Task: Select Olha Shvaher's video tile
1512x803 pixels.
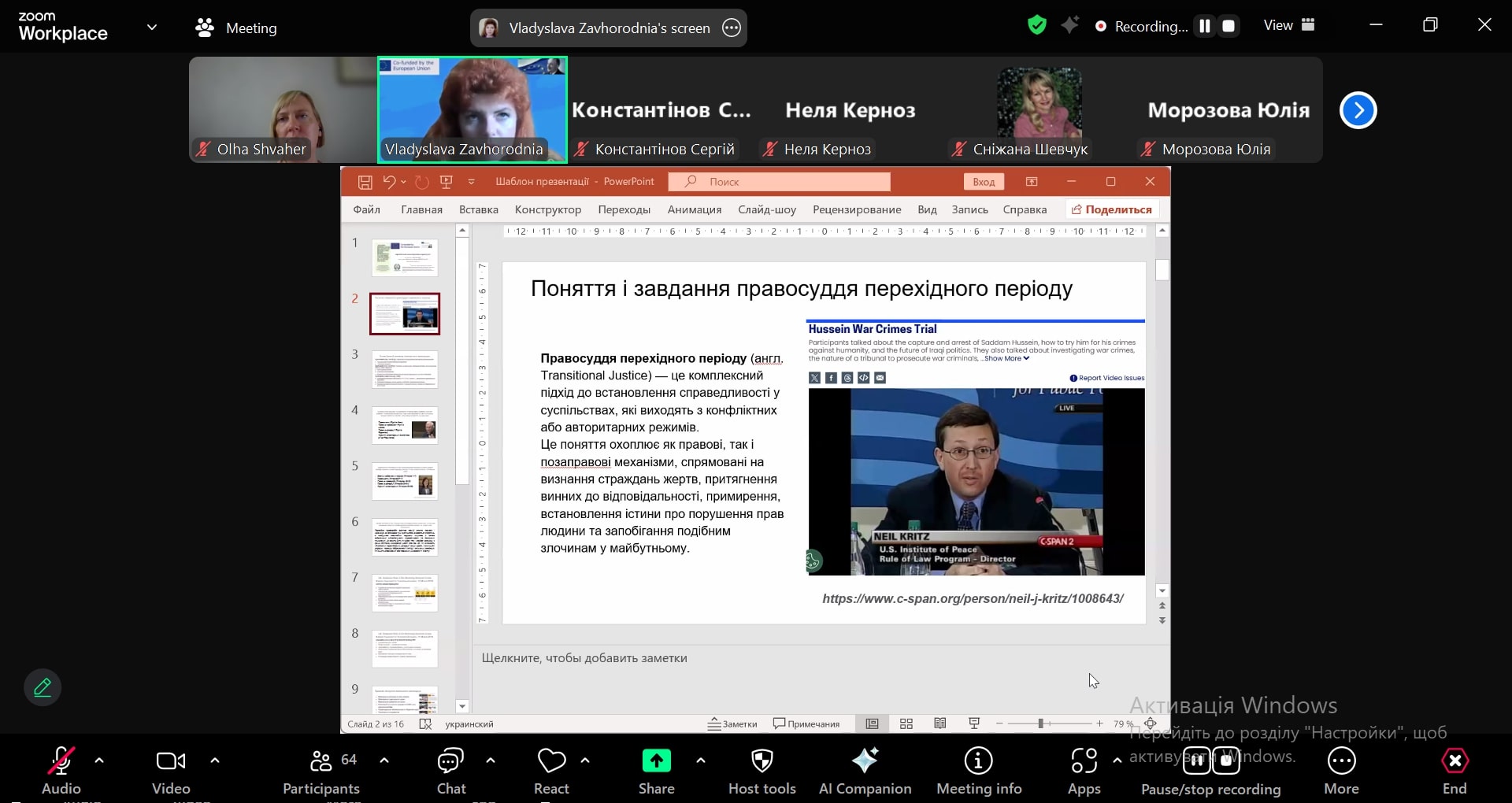Action: point(283,109)
